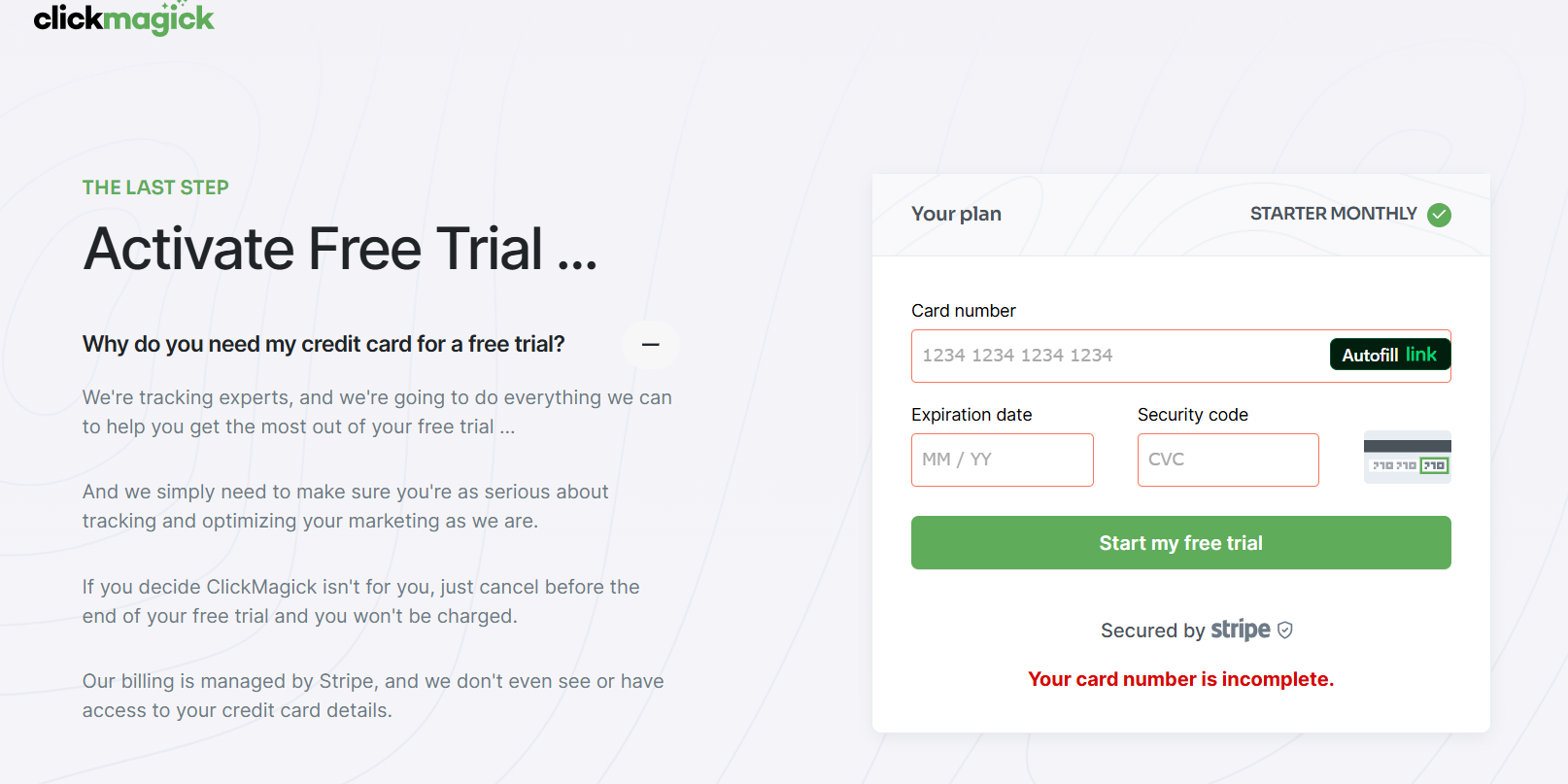Focus the CVC security code field

1228,460
